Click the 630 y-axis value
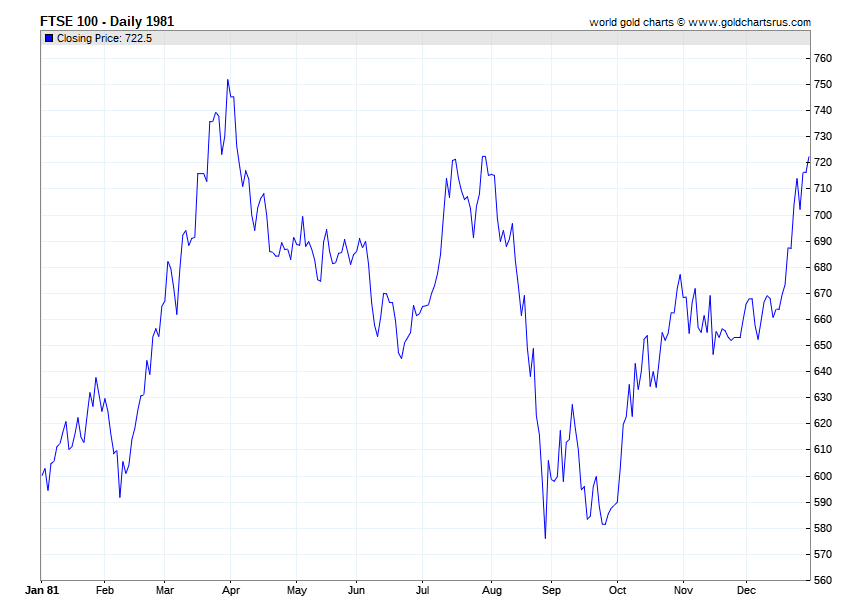This screenshot has width=850, height=616. tap(823, 397)
